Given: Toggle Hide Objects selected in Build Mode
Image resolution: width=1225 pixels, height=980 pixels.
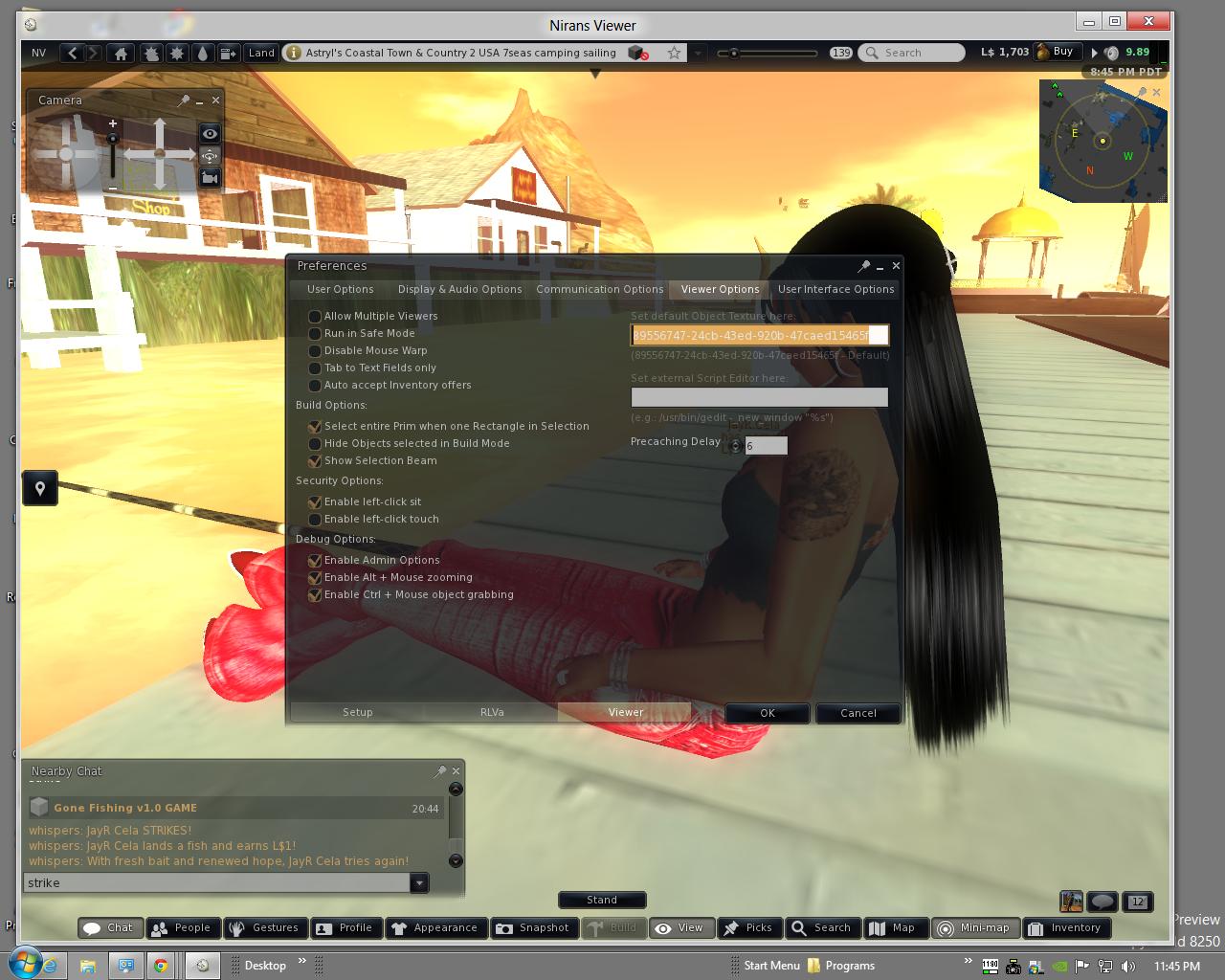Looking at the screenshot, I should pos(315,444).
